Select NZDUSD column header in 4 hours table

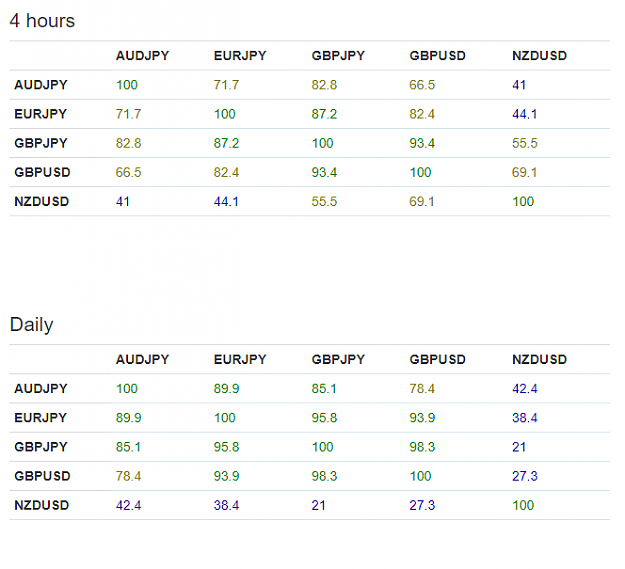tap(539, 55)
